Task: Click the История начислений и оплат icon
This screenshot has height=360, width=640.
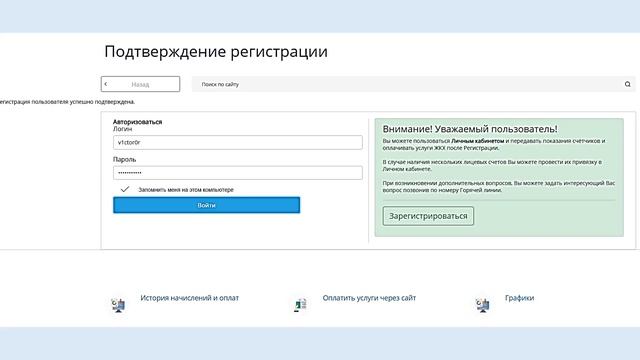Action: pos(118,305)
